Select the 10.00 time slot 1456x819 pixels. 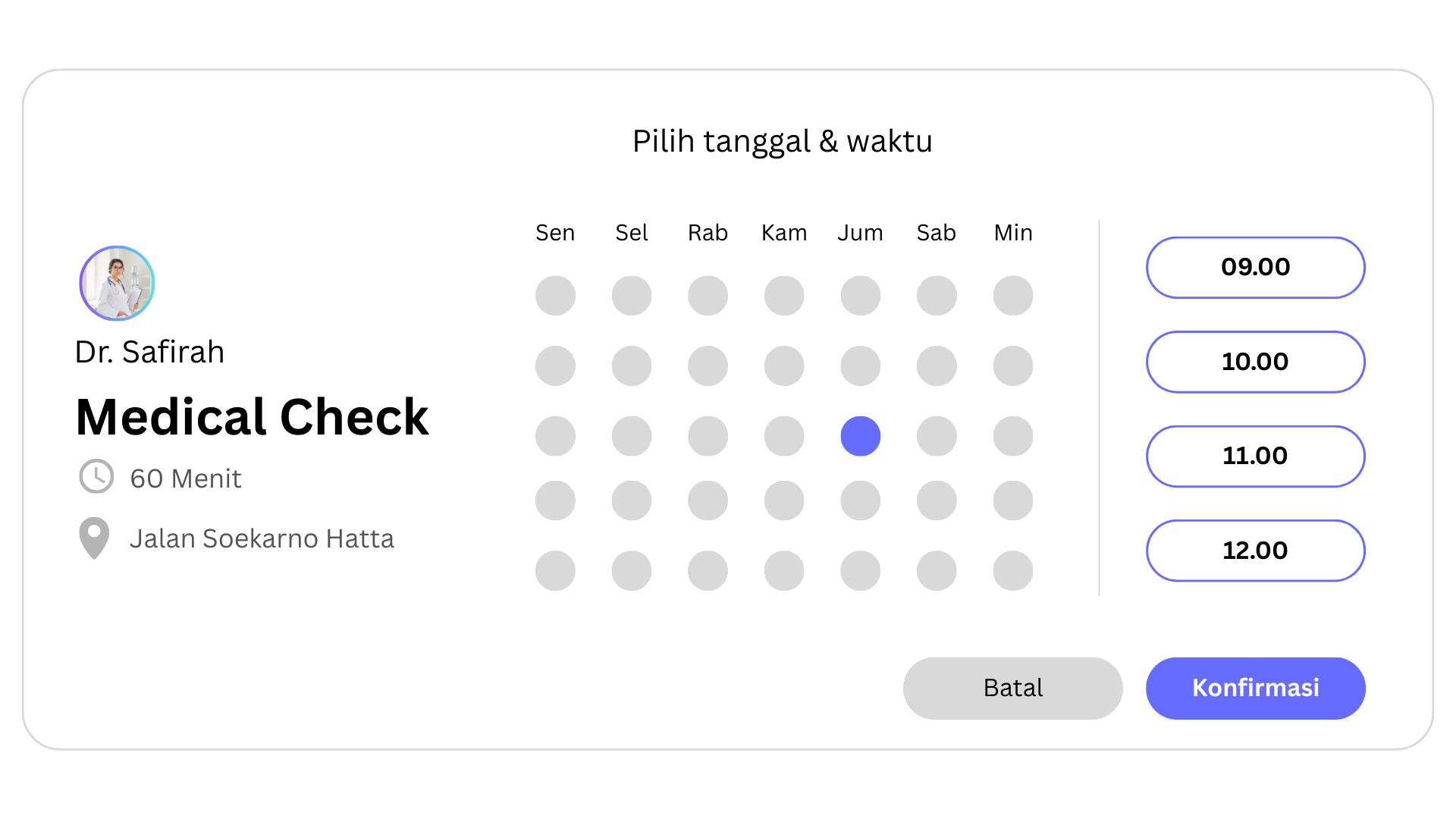click(1255, 362)
